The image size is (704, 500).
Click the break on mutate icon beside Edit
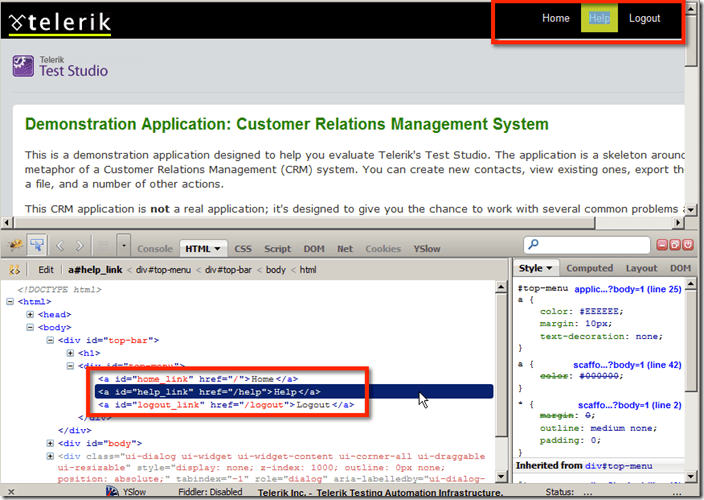pyautogui.click(x=17, y=269)
